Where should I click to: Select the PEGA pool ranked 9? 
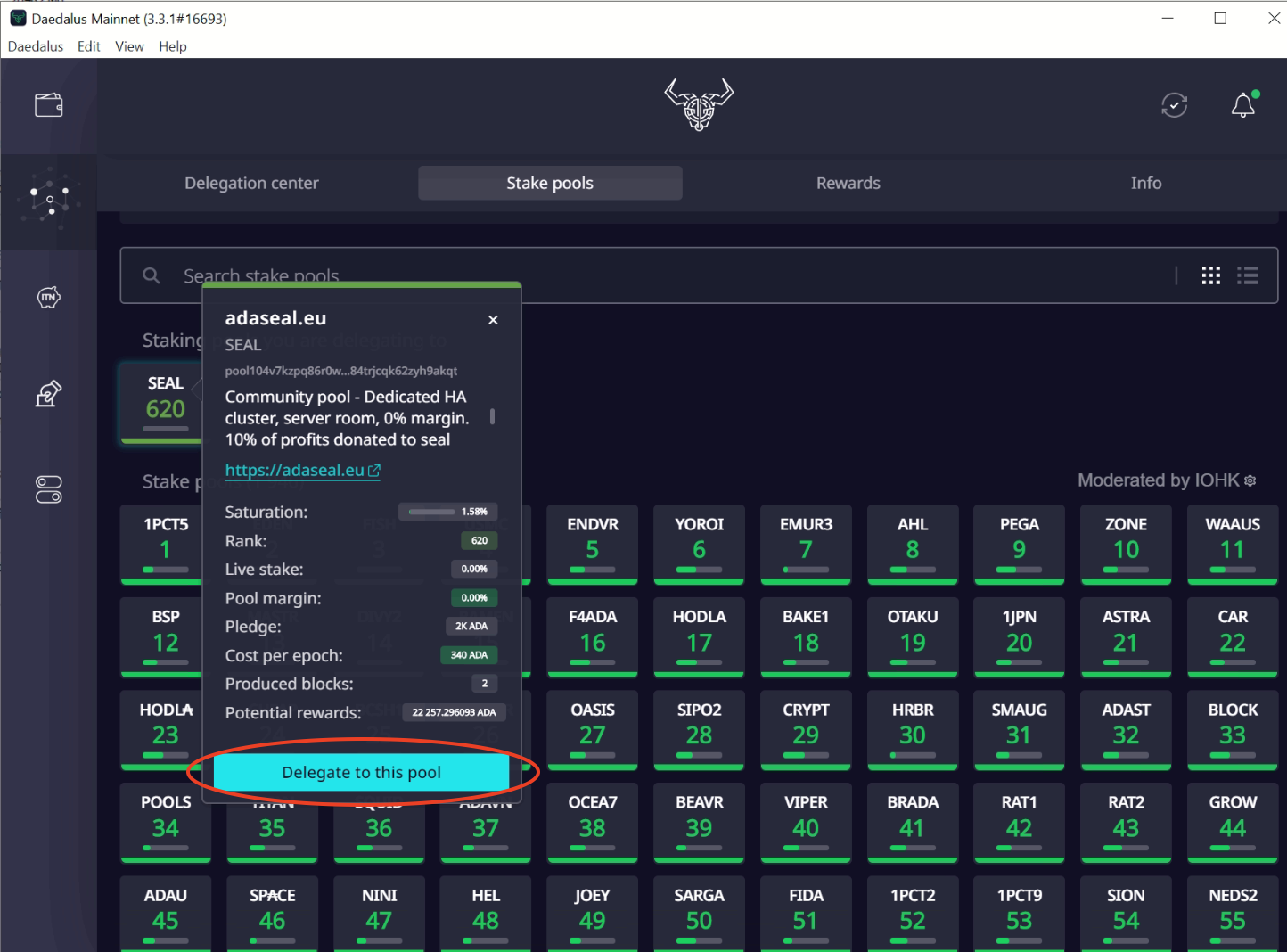pos(1019,545)
